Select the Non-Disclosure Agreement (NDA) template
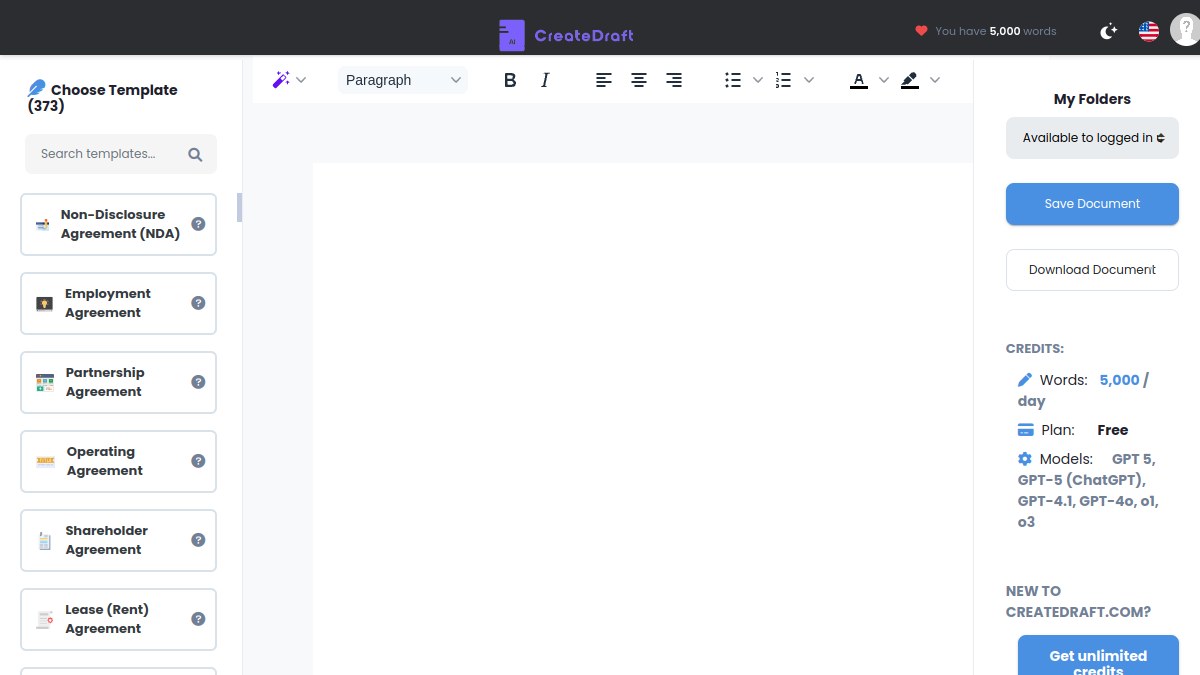The image size is (1200, 675). (118, 224)
